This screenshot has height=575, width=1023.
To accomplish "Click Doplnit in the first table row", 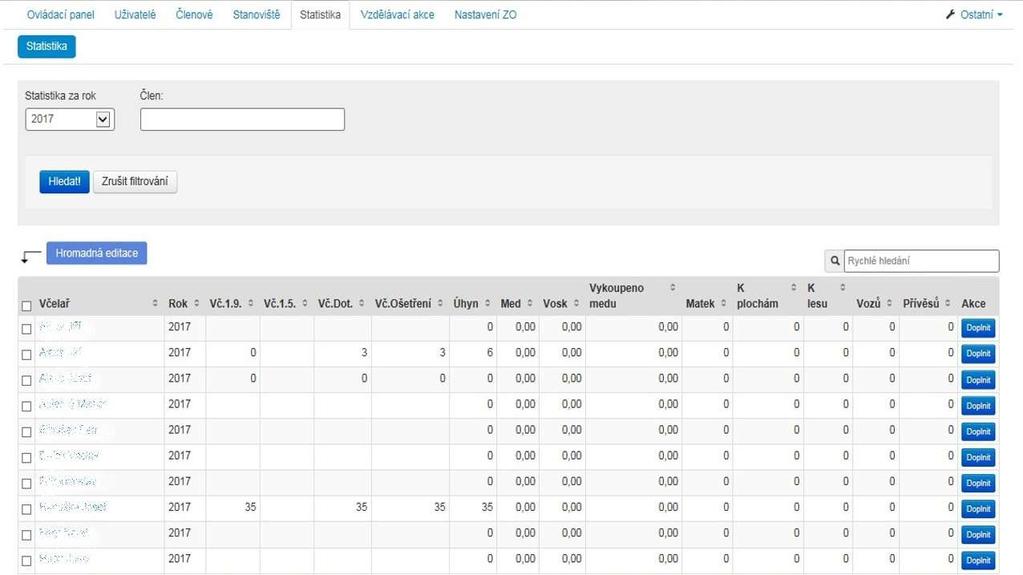I will coord(978,328).
